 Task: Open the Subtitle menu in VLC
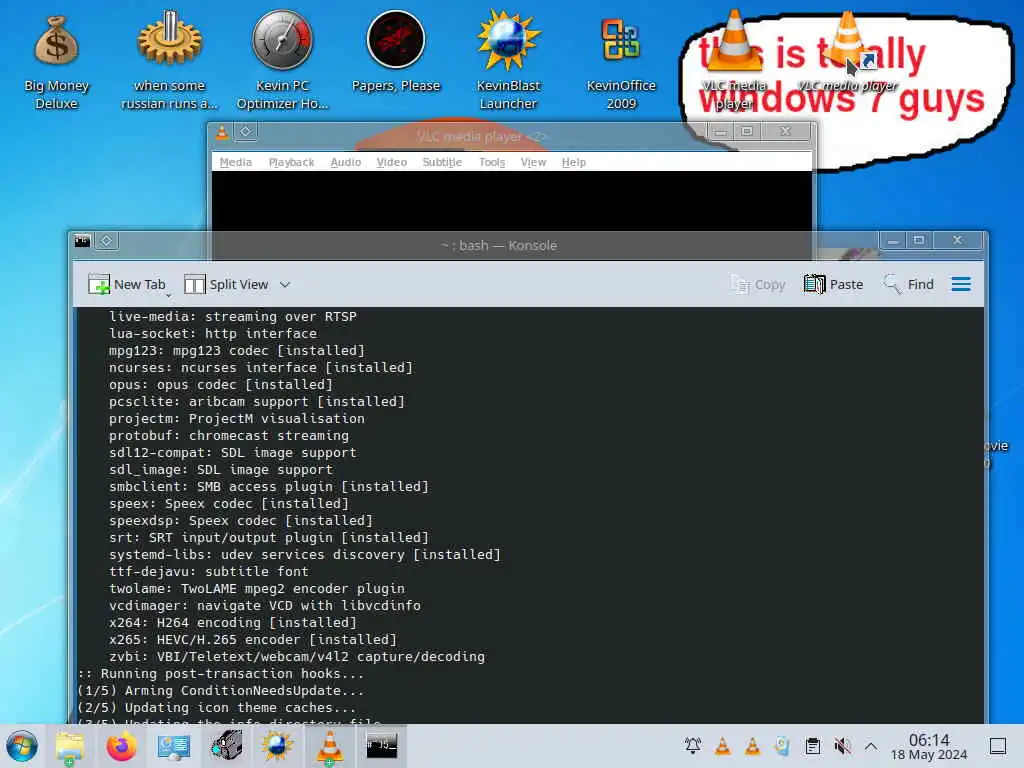point(442,162)
